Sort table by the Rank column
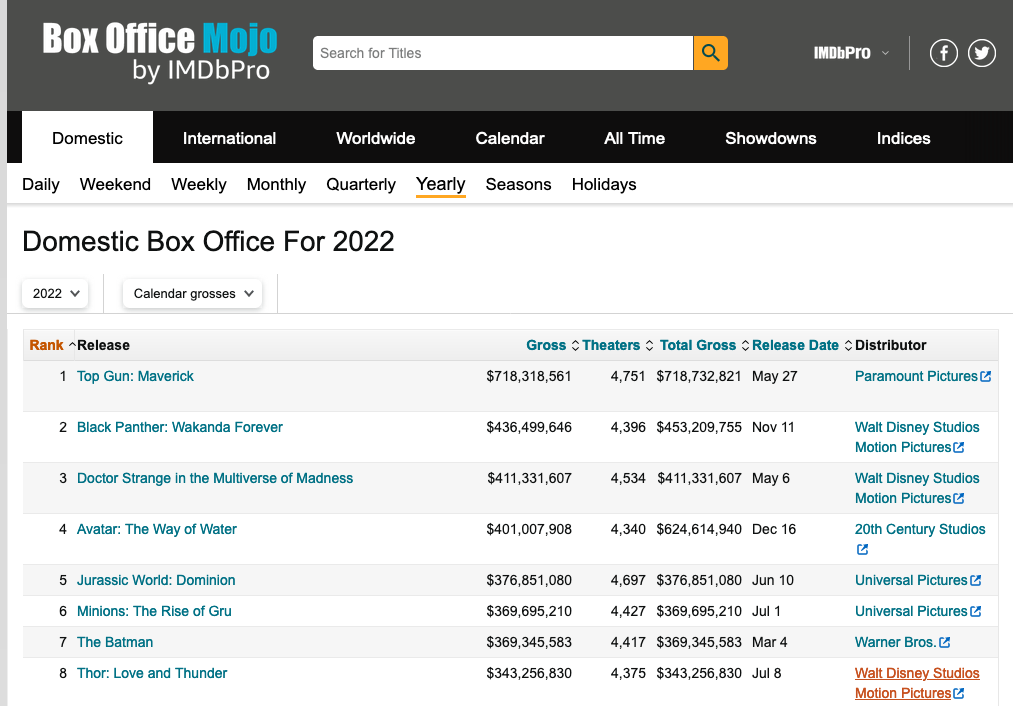This screenshot has width=1013, height=706. pyautogui.click(x=47, y=345)
